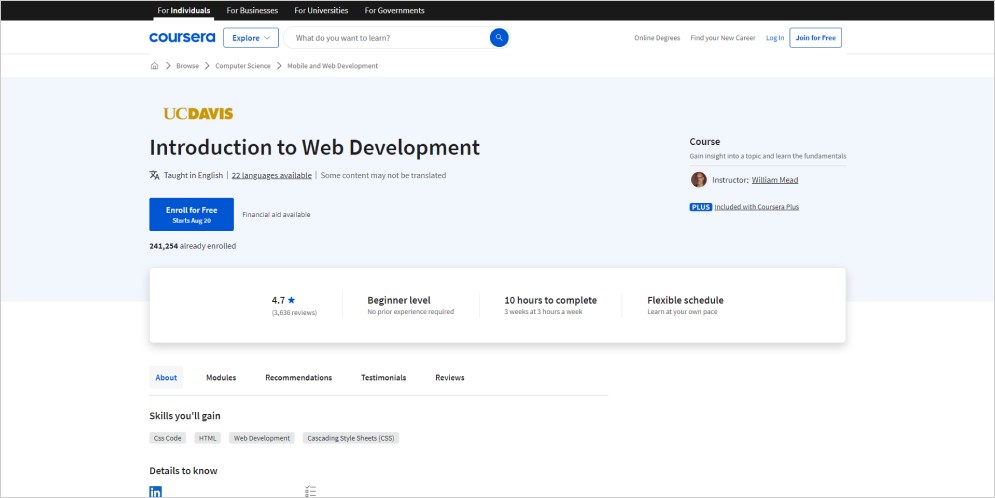The image size is (995, 498).
Task: Switch to For Governments
Action: [394, 10]
